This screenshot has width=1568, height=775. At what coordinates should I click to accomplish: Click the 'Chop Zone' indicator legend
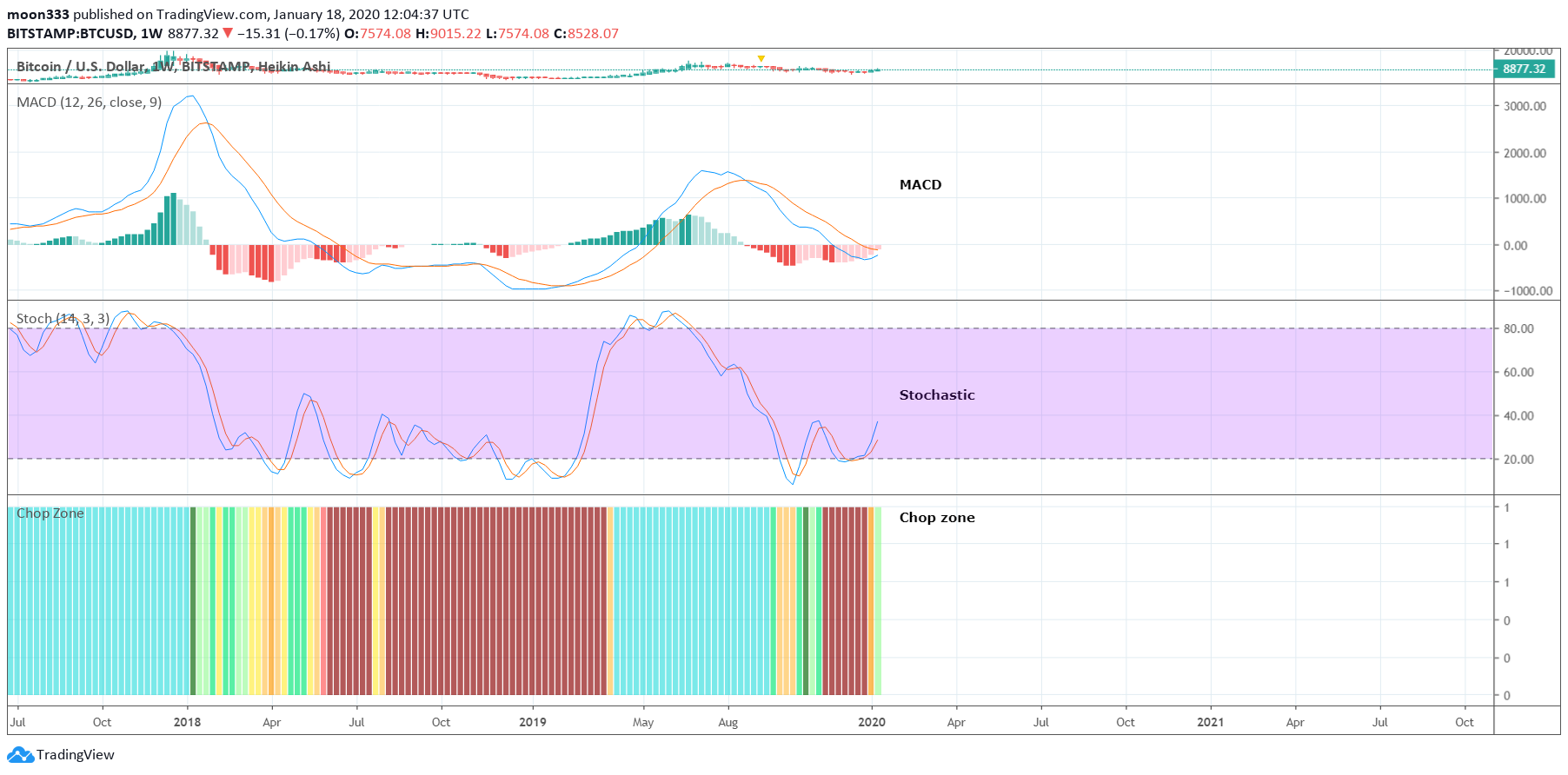coord(50,513)
